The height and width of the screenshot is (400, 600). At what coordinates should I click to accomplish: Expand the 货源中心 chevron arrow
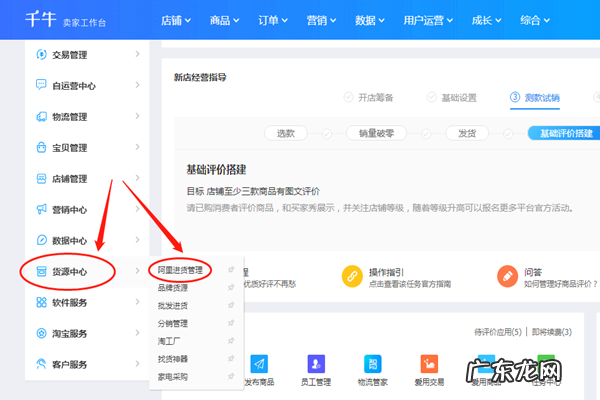pyautogui.click(x=137, y=271)
